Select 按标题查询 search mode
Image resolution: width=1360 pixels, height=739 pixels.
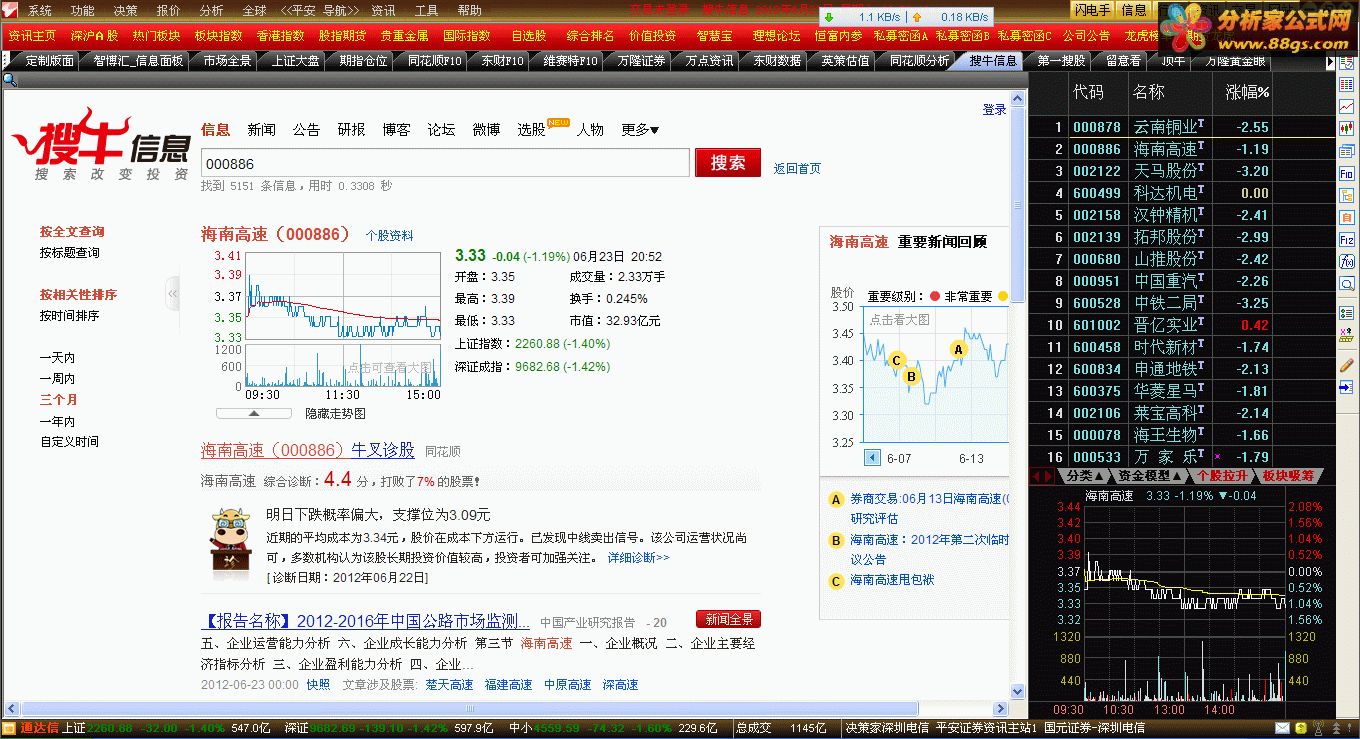pyautogui.click(x=70, y=253)
